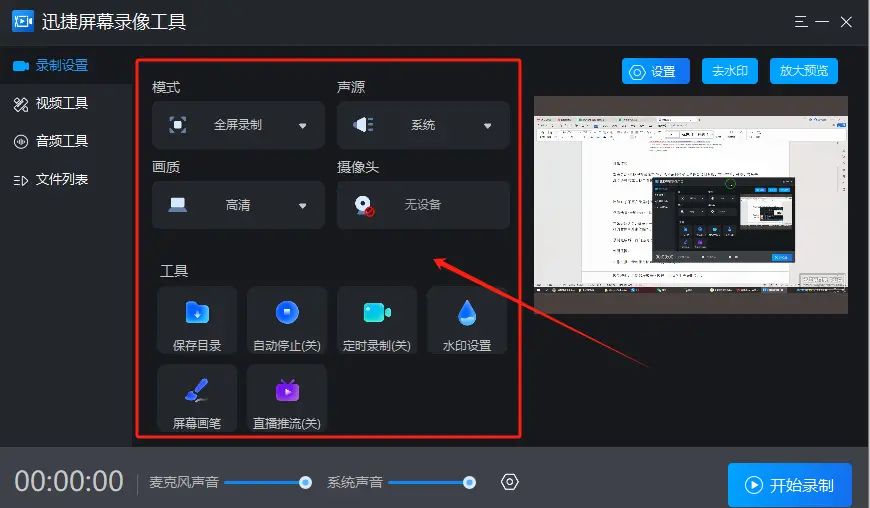Viewport: 870px width, 508px height.
Task: Click the 去水印 remove watermark button
Action: (x=729, y=71)
